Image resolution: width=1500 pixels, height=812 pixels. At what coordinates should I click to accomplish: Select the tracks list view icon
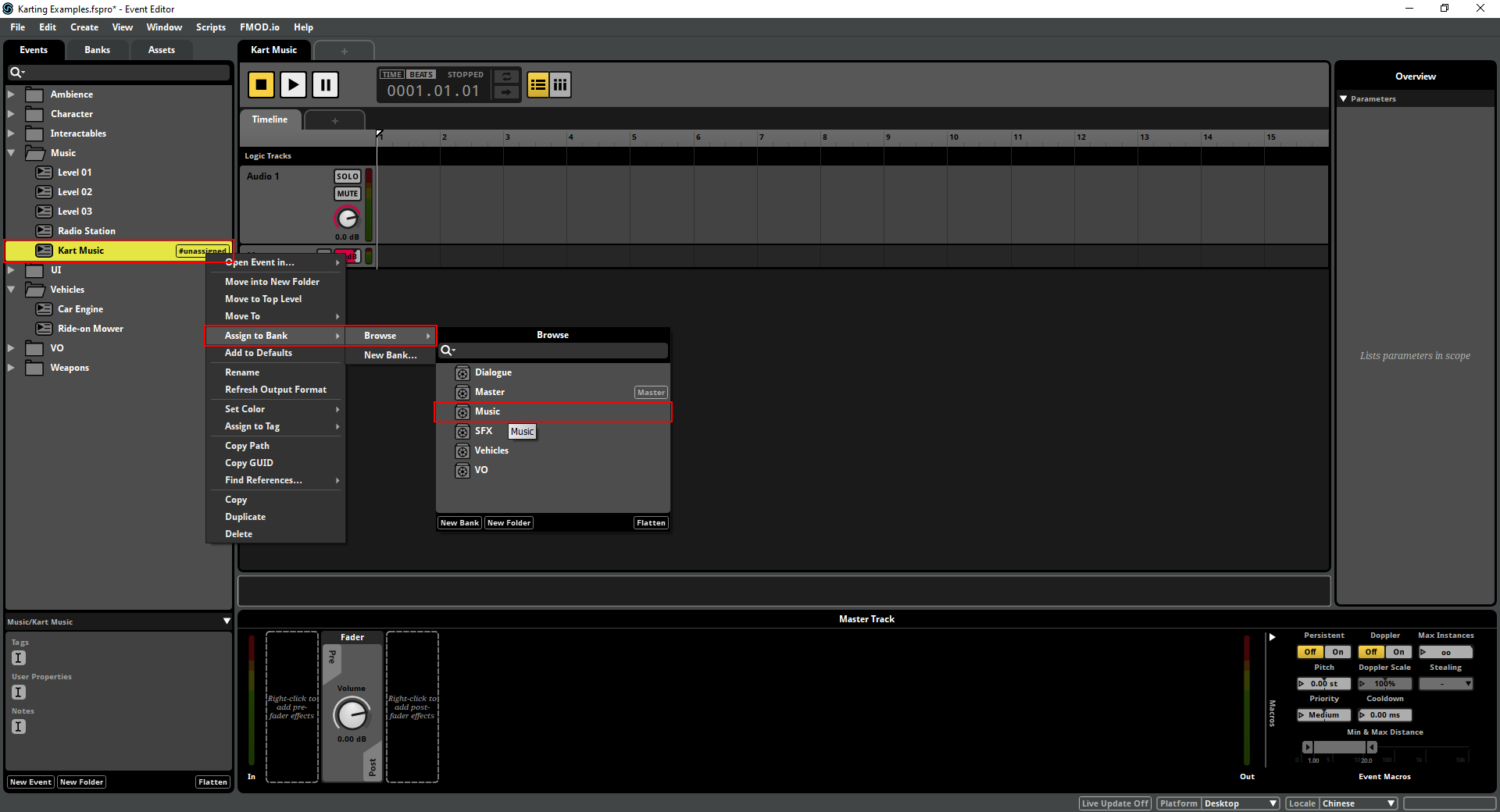537,84
